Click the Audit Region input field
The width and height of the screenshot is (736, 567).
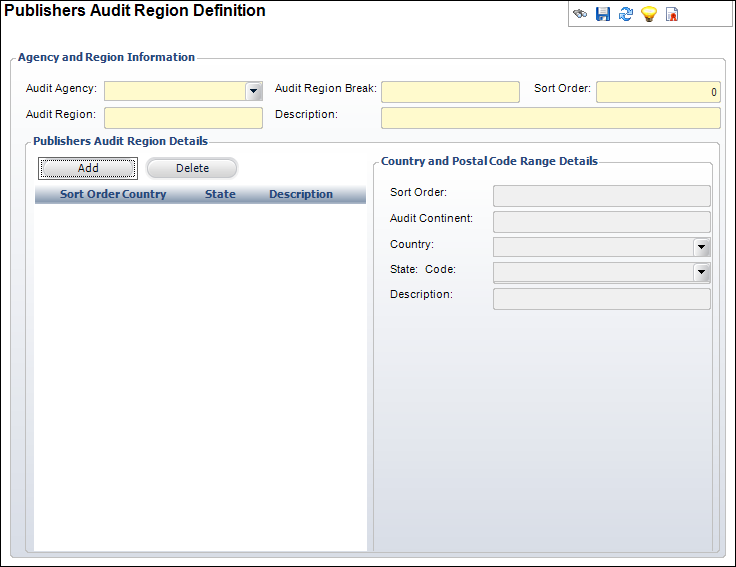[183, 118]
